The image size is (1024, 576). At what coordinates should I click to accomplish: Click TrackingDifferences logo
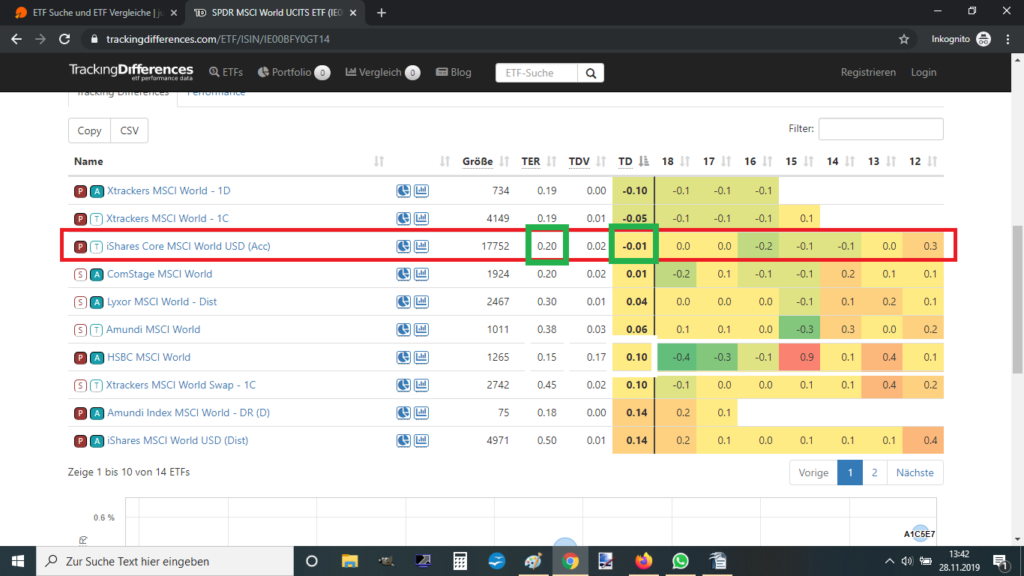click(131, 71)
